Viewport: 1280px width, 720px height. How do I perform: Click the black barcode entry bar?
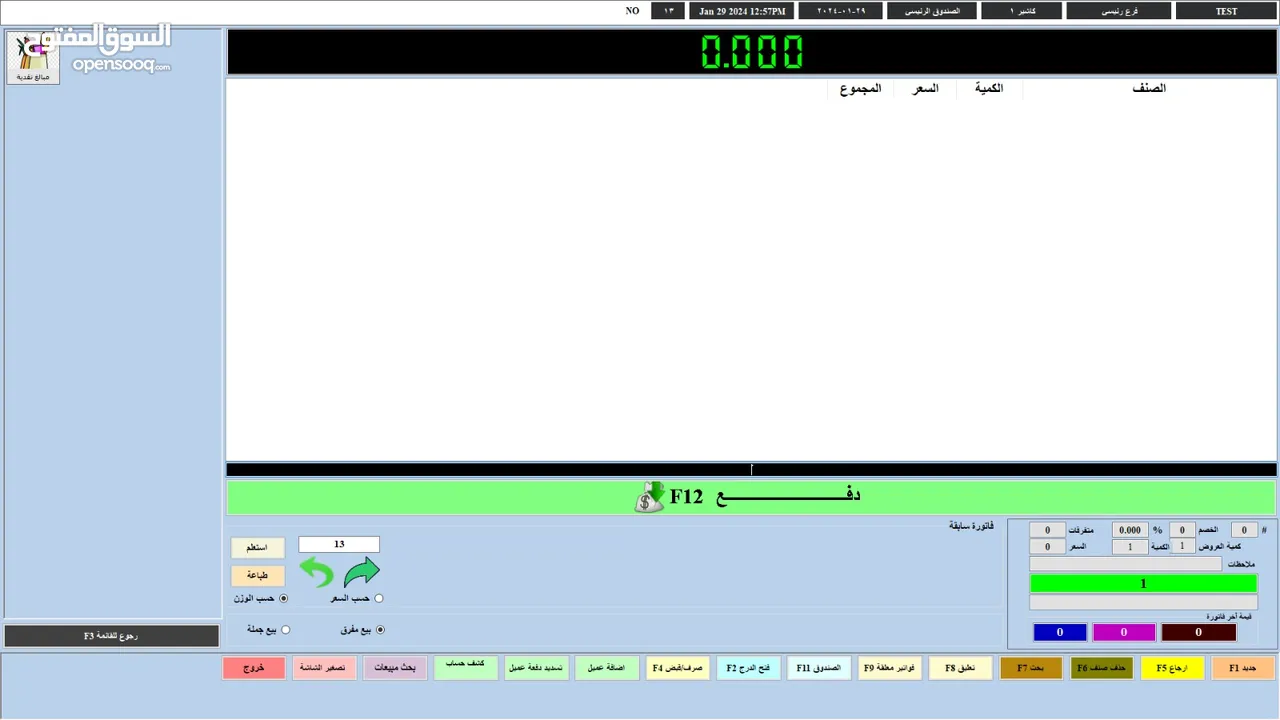751,469
